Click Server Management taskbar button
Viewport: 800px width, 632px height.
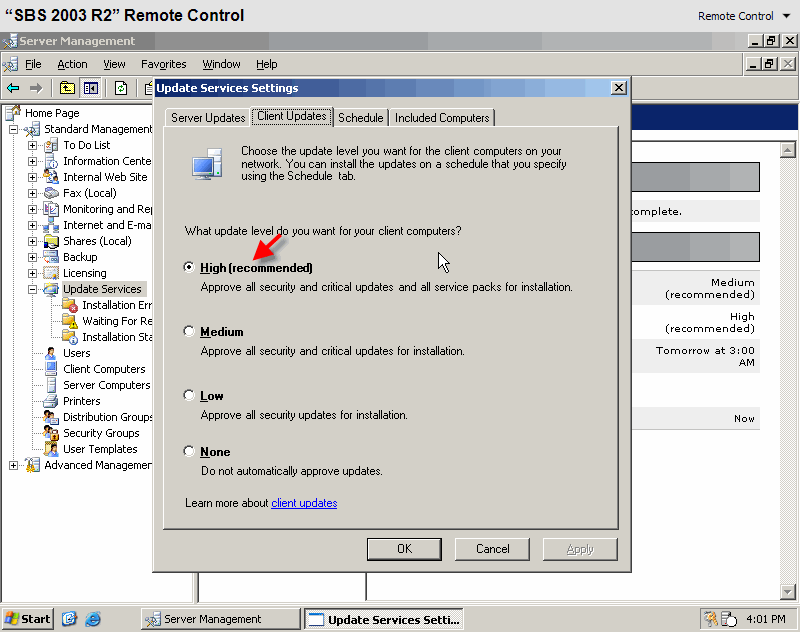pos(221,619)
